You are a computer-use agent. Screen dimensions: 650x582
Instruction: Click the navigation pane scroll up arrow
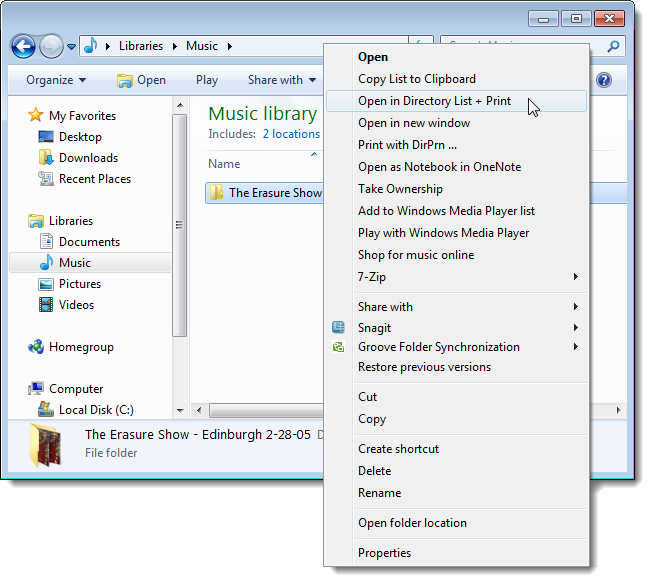180,105
